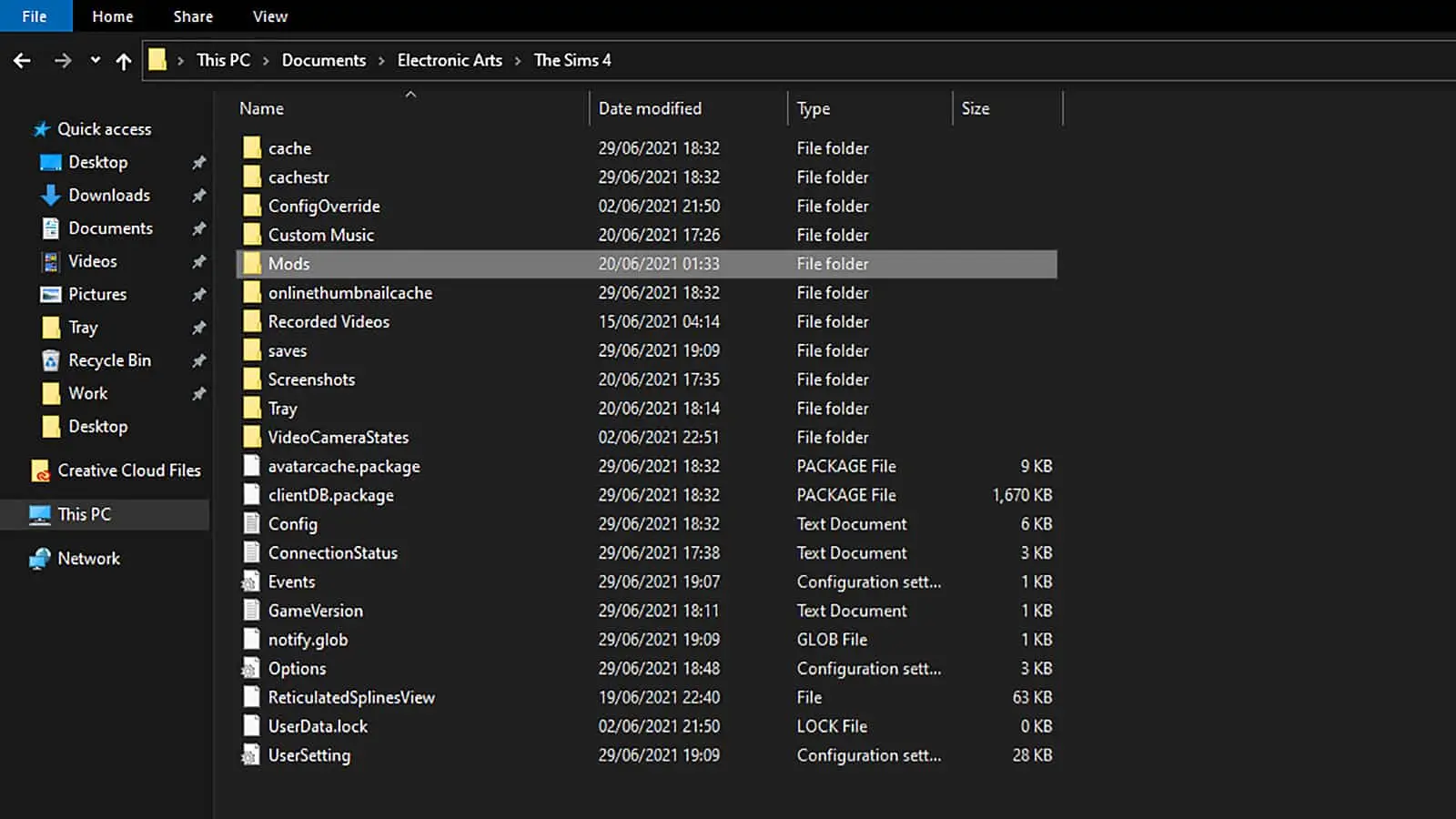Click the Network icon in sidebar

(x=40, y=559)
